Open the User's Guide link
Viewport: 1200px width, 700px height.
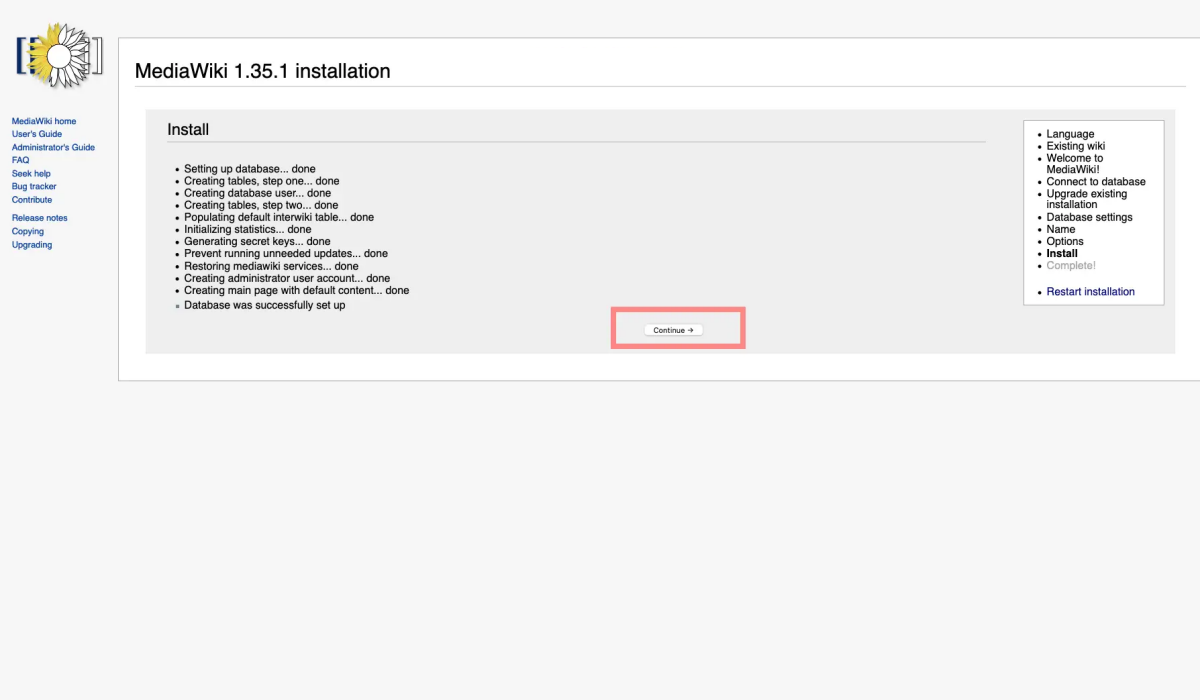[37, 134]
